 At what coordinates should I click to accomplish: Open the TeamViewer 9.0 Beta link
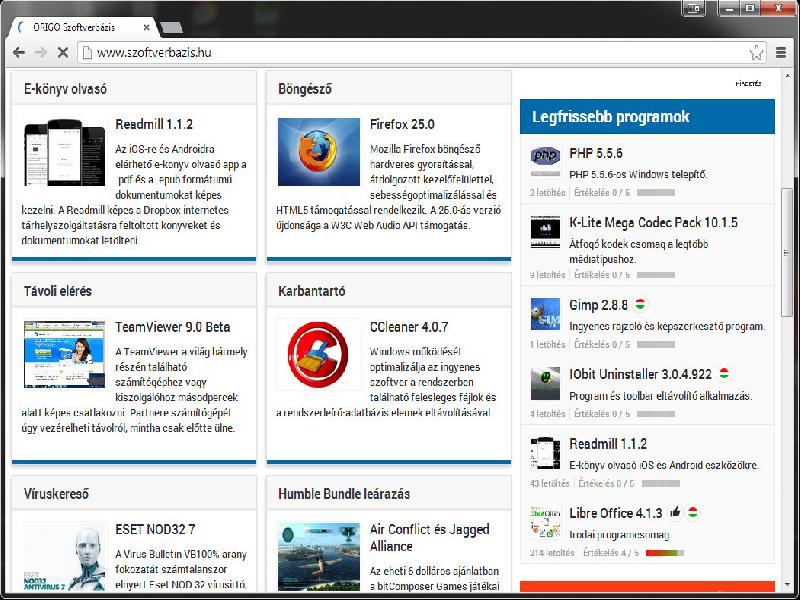click(x=172, y=327)
